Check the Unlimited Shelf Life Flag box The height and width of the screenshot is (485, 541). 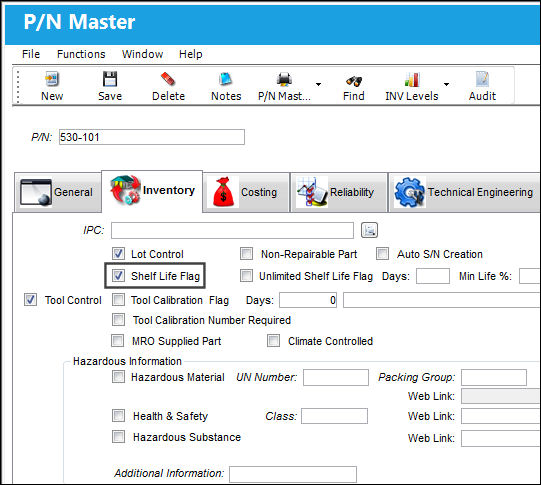click(246, 276)
